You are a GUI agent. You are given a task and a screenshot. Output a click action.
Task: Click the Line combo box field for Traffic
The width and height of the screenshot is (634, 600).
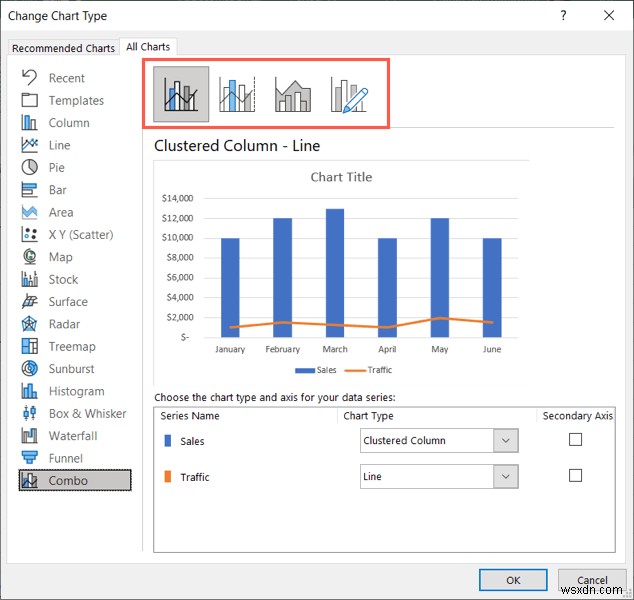(439, 476)
